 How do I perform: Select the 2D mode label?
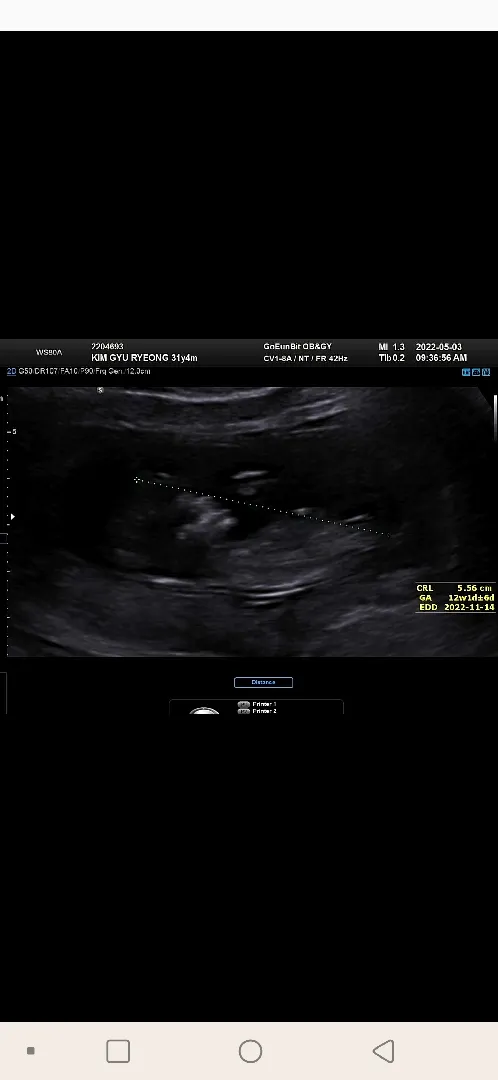tap(11, 371)
